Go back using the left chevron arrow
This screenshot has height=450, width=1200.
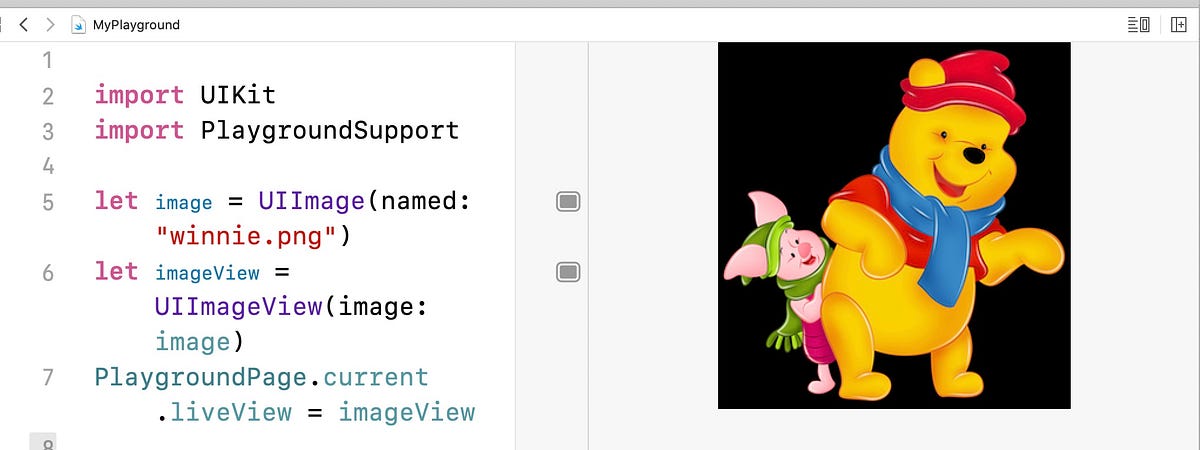pos(24,24)
